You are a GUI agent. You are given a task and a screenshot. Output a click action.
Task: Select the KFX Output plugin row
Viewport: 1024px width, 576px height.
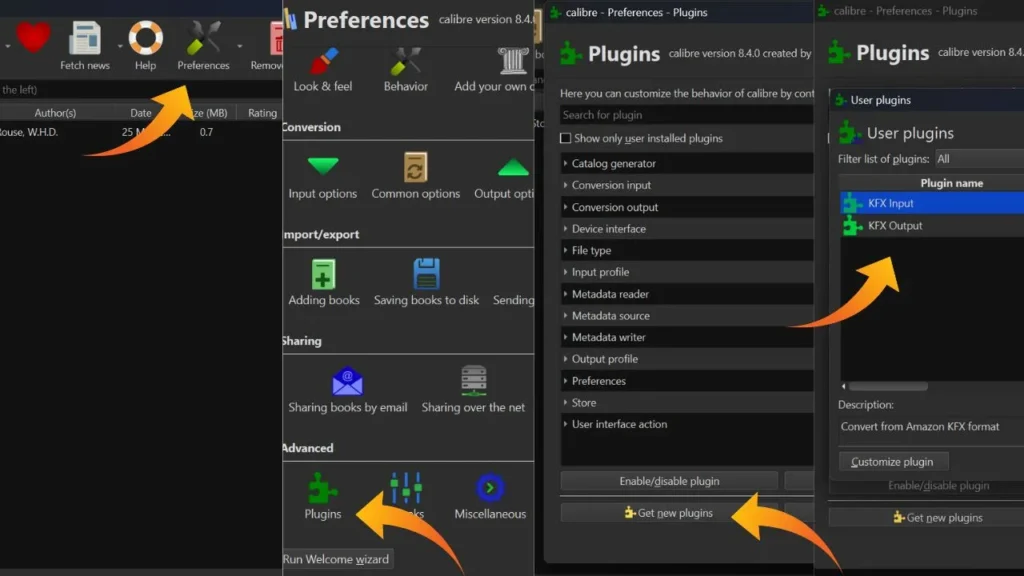[x=932, y=225]
